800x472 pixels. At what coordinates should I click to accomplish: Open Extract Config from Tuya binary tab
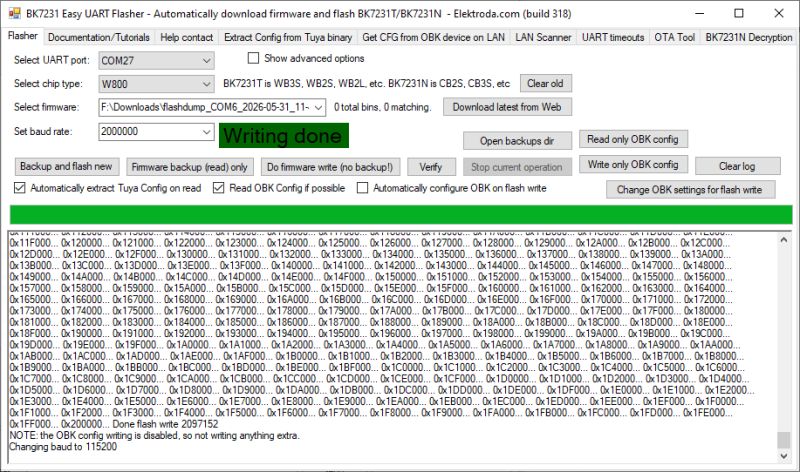(x=288, y=37)
